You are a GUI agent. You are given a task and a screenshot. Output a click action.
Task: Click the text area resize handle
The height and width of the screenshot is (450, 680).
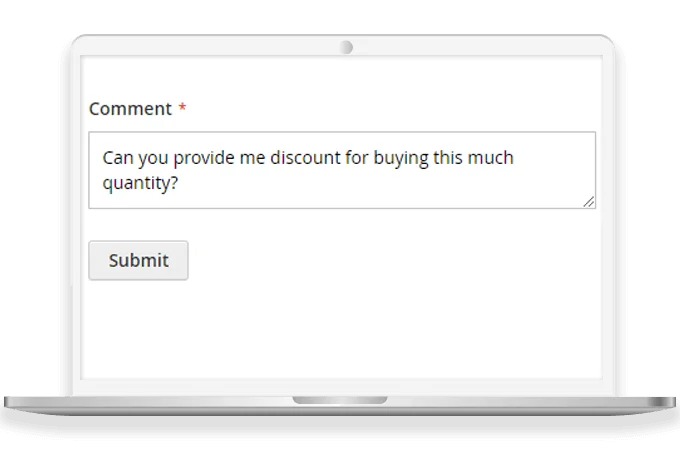click(589, 202)
